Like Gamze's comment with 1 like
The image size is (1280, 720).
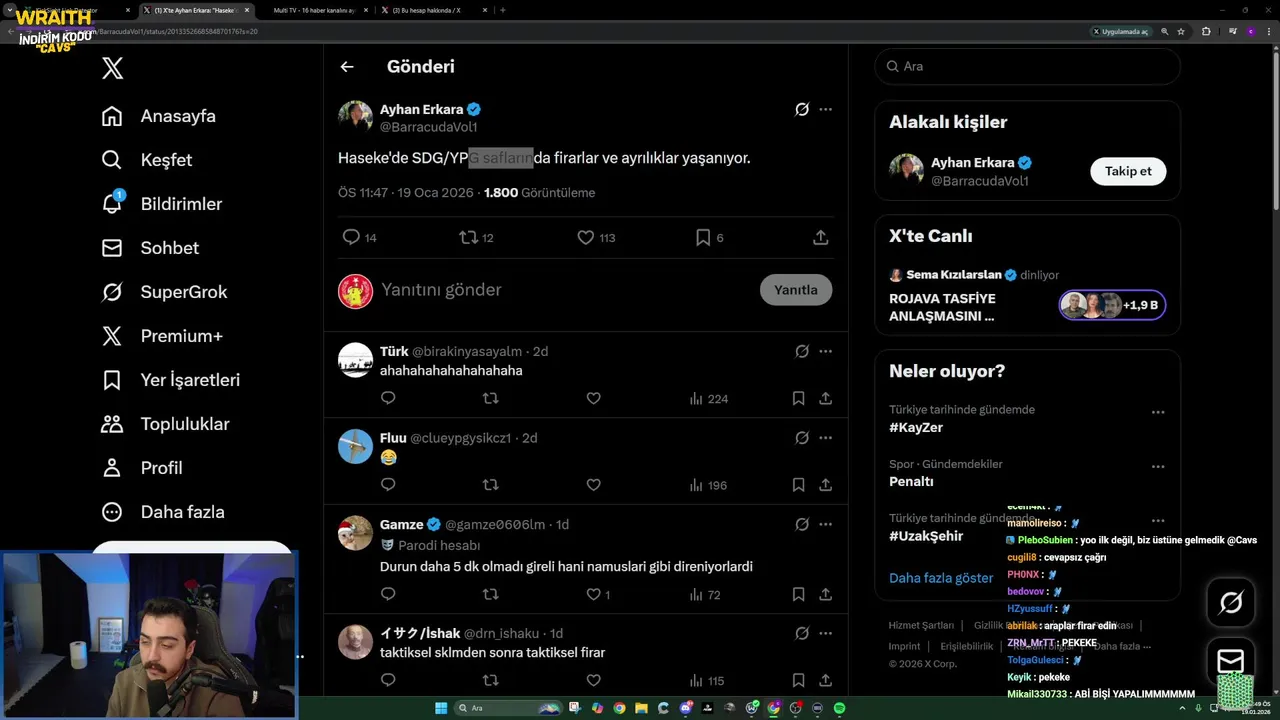598,594
